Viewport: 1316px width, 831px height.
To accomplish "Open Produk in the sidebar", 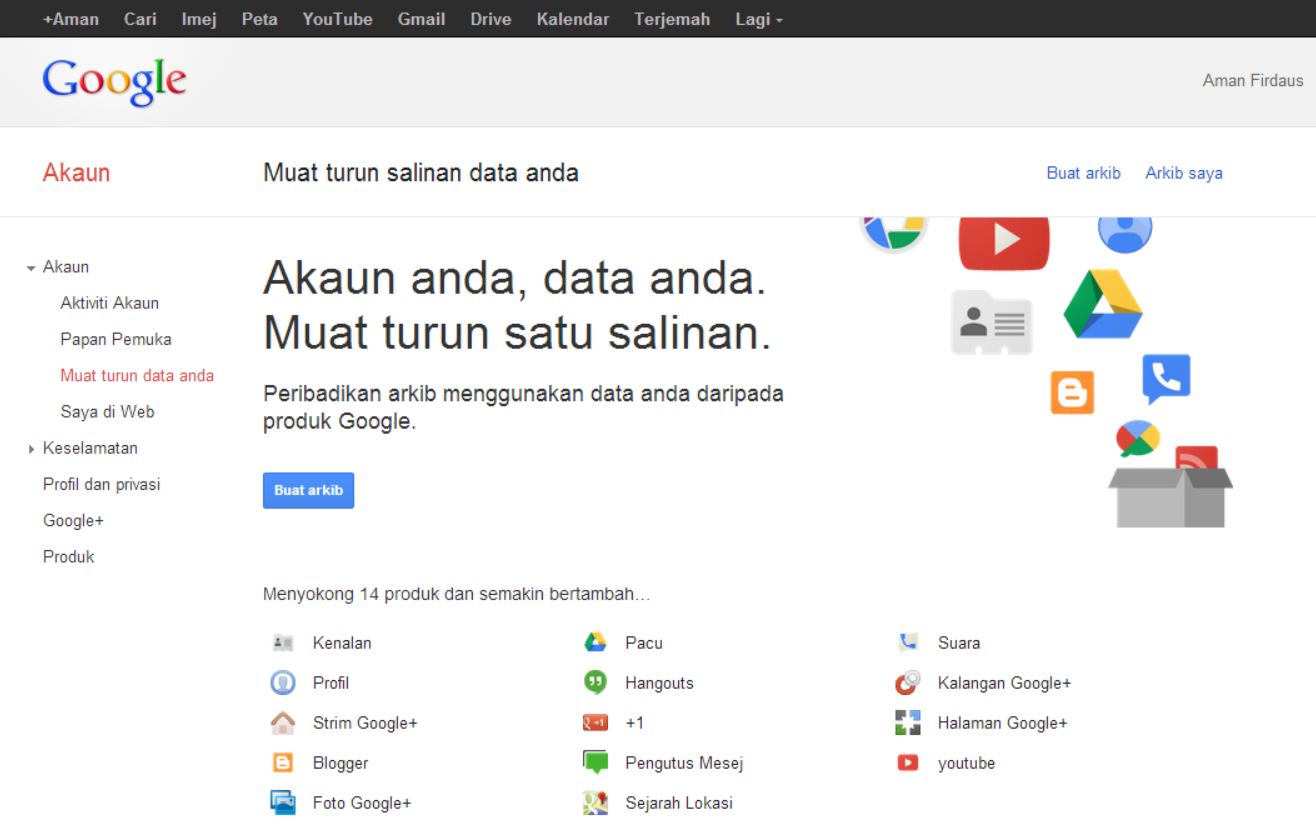I will 69,557.
